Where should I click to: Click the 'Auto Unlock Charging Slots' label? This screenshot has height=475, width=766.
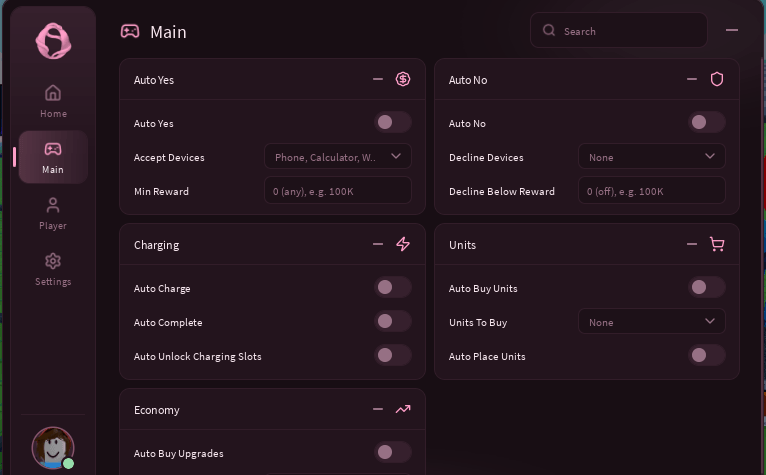tap(197, 357)
